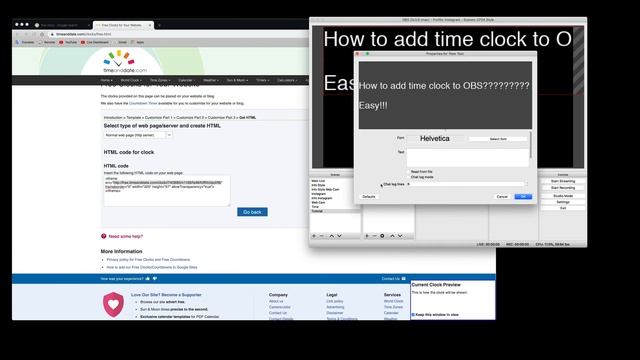Screen dimensions: 640x360
Task: Click the OBS Settings button
Action: coord(563,202)
